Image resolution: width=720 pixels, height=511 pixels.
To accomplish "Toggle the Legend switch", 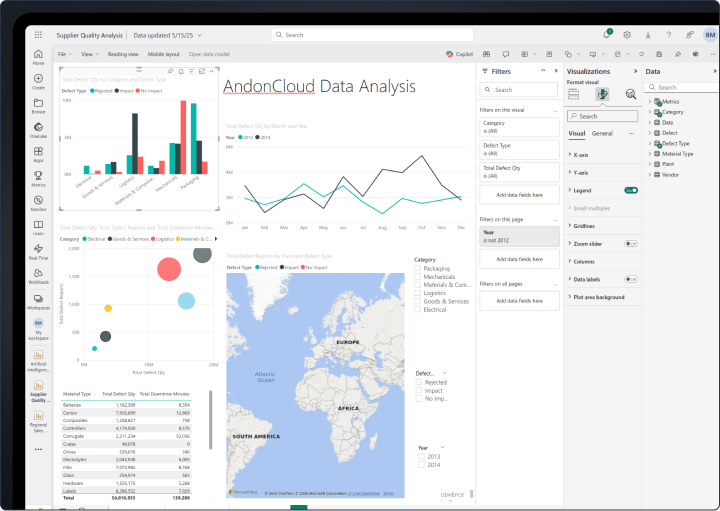I will coord(631,190).
